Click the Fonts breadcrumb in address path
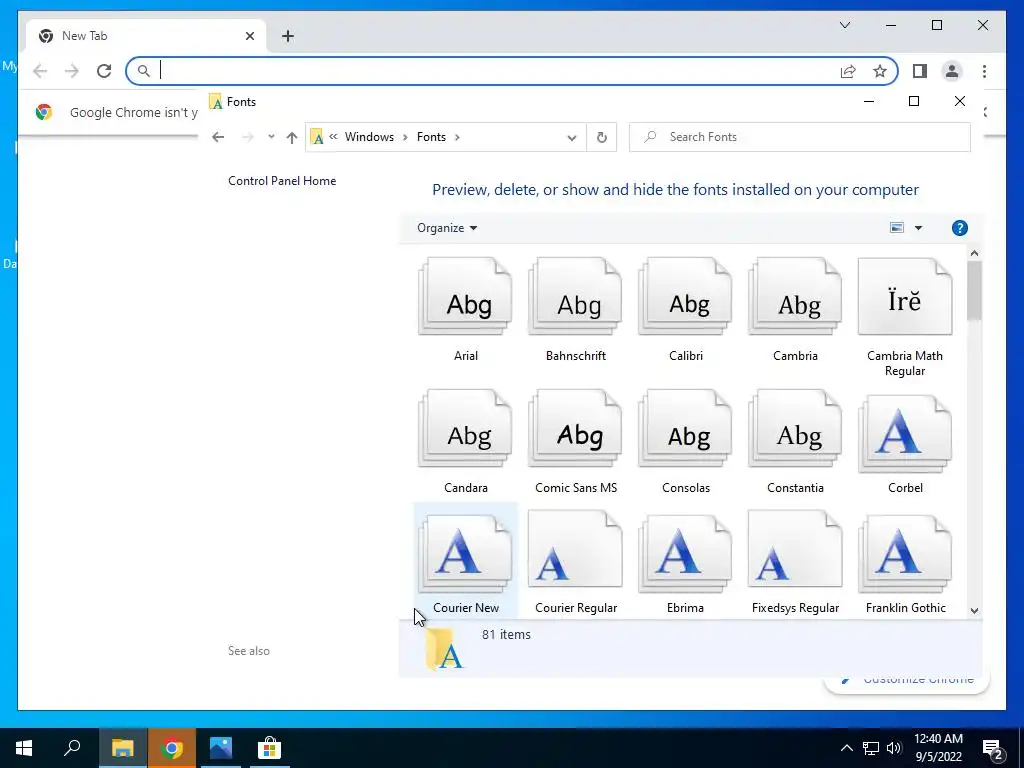Screen dimensions: 1024x768 [x=431, y=136]
